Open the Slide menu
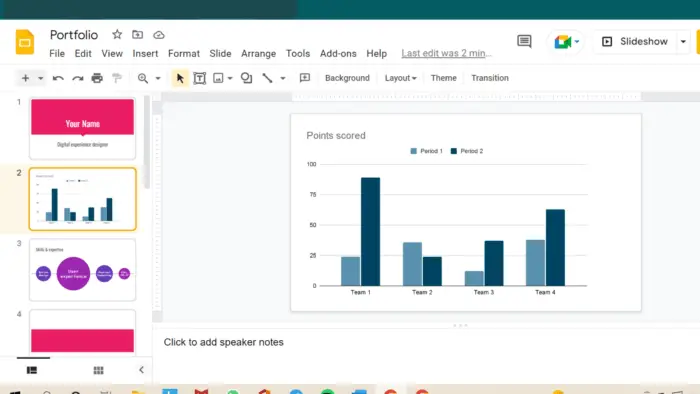The height and width of the screenshot is (394, 700). click(x=220, y=54)
